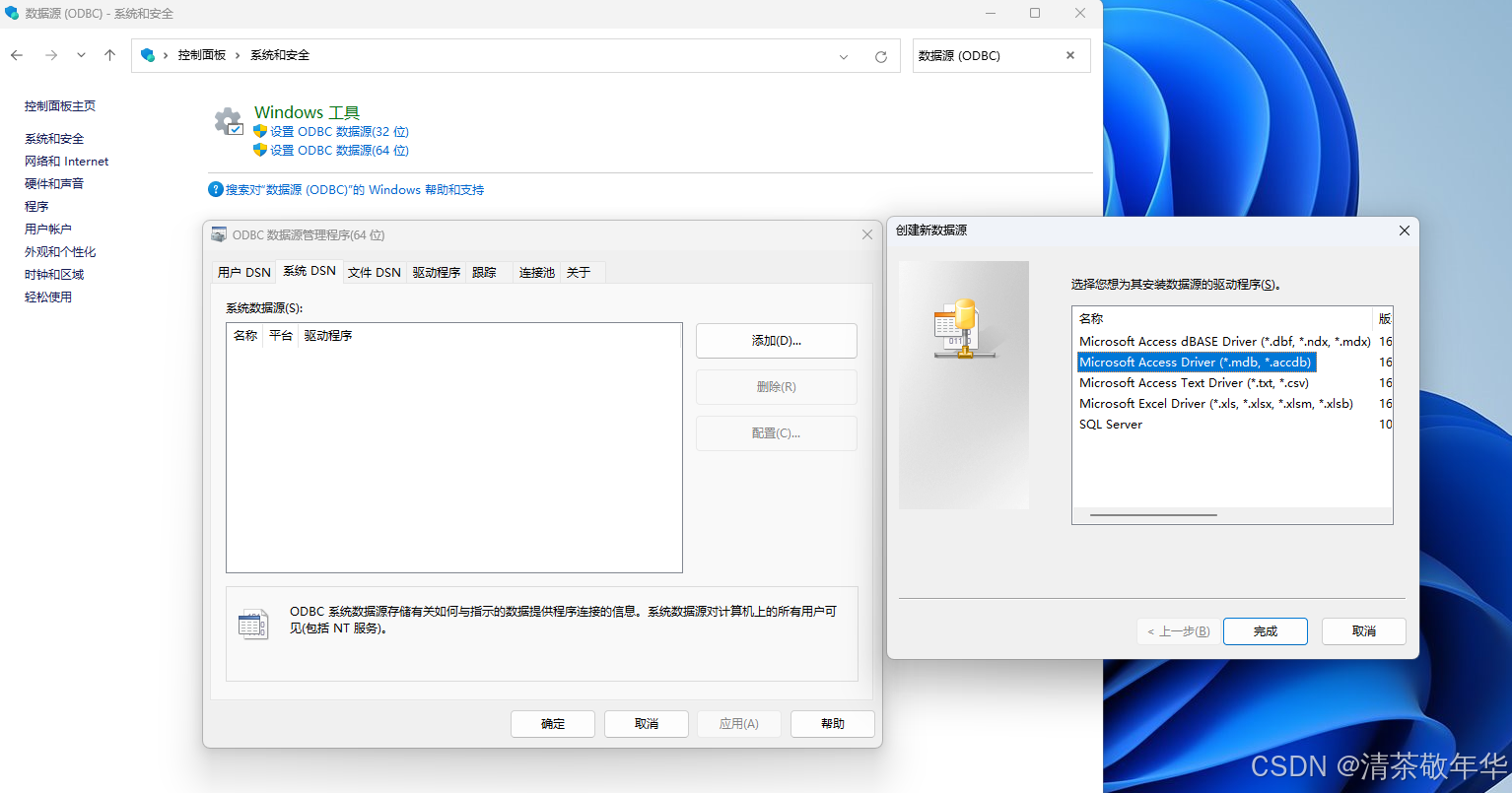Click 应用(A) in ODBC administrator dialog
Image resolution: width=1512 pixels, height=793 pixels.
739,724
